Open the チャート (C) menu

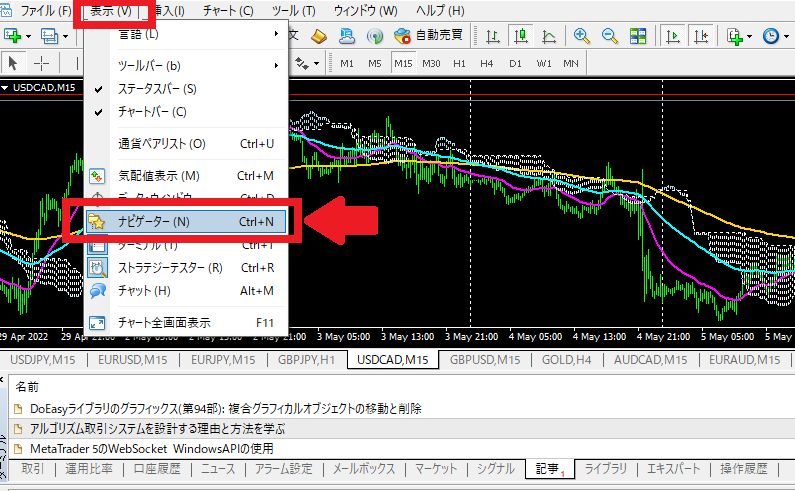click(228, 11)
